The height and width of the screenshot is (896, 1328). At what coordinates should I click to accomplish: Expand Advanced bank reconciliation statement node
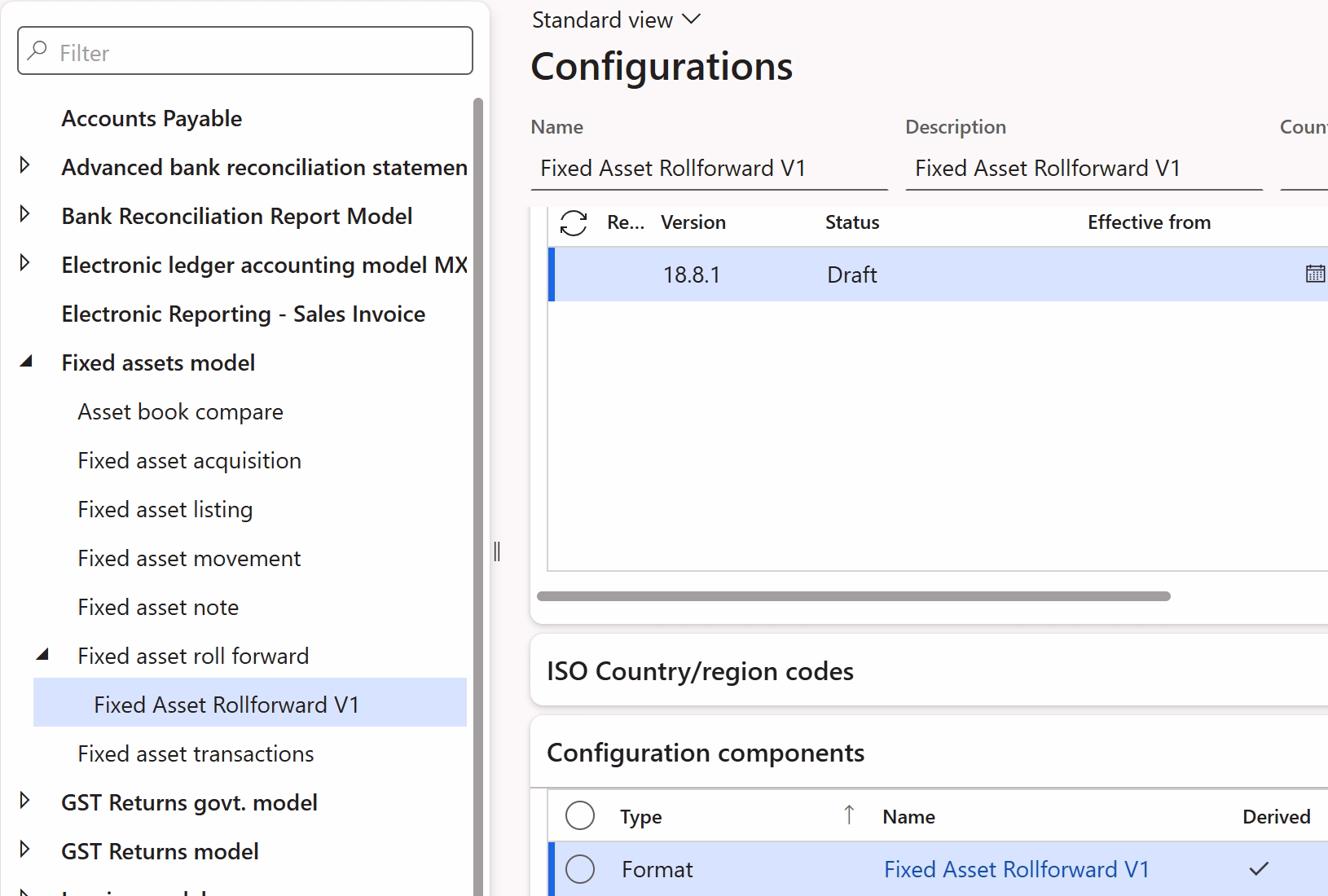[24, 165]
